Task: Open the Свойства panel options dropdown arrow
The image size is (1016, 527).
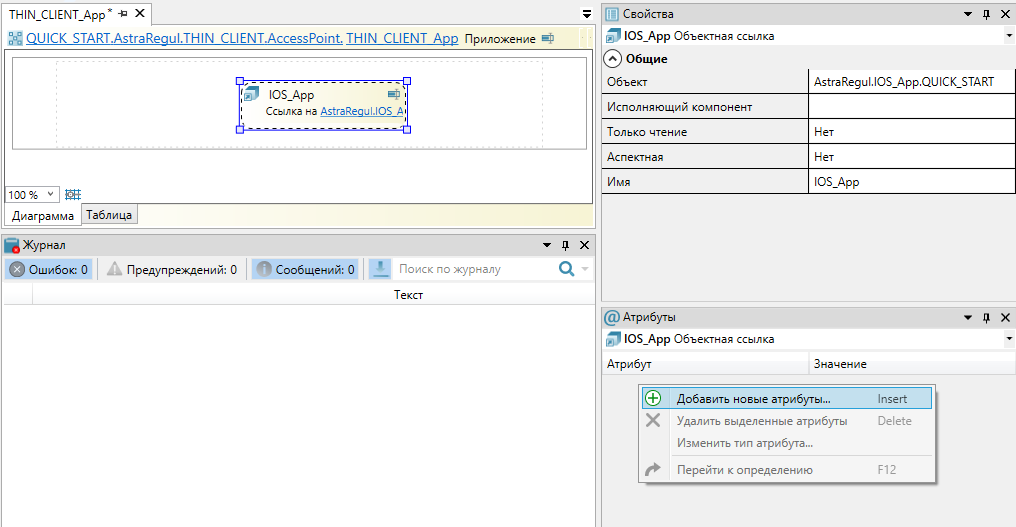Action: click(967, 14)
